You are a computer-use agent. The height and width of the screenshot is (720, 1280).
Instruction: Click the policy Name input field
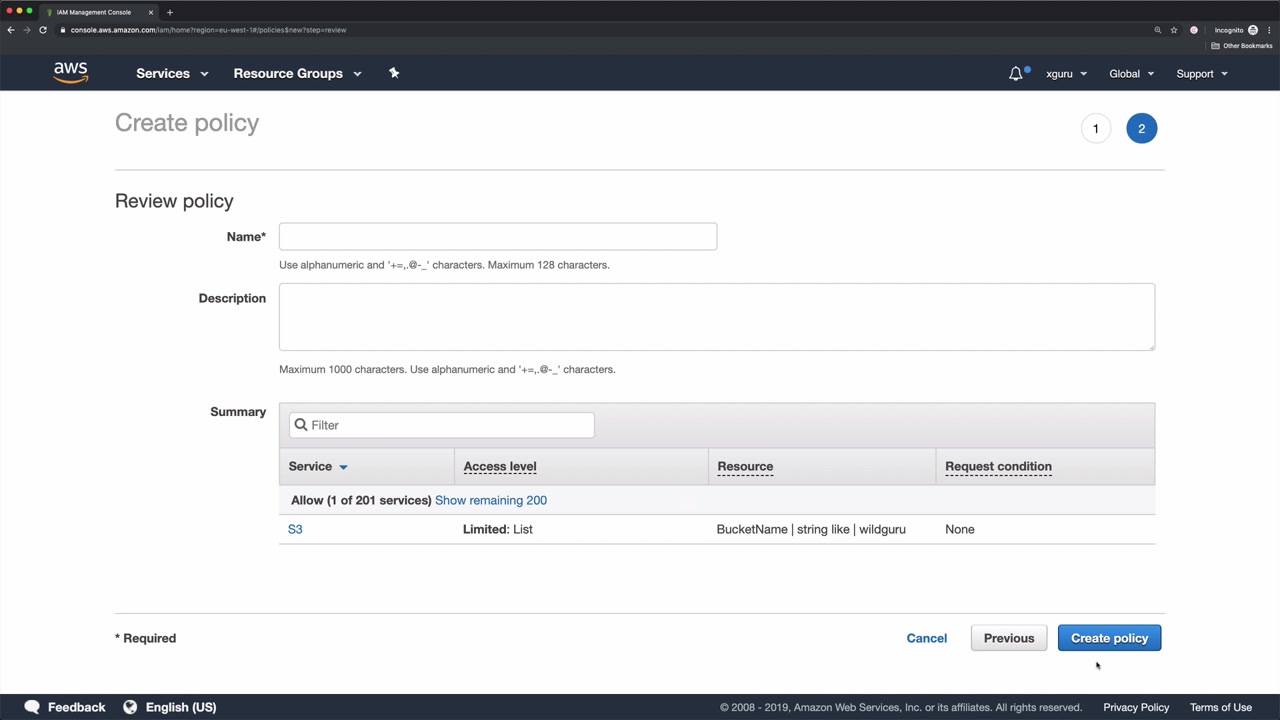[x=498, y=237]
